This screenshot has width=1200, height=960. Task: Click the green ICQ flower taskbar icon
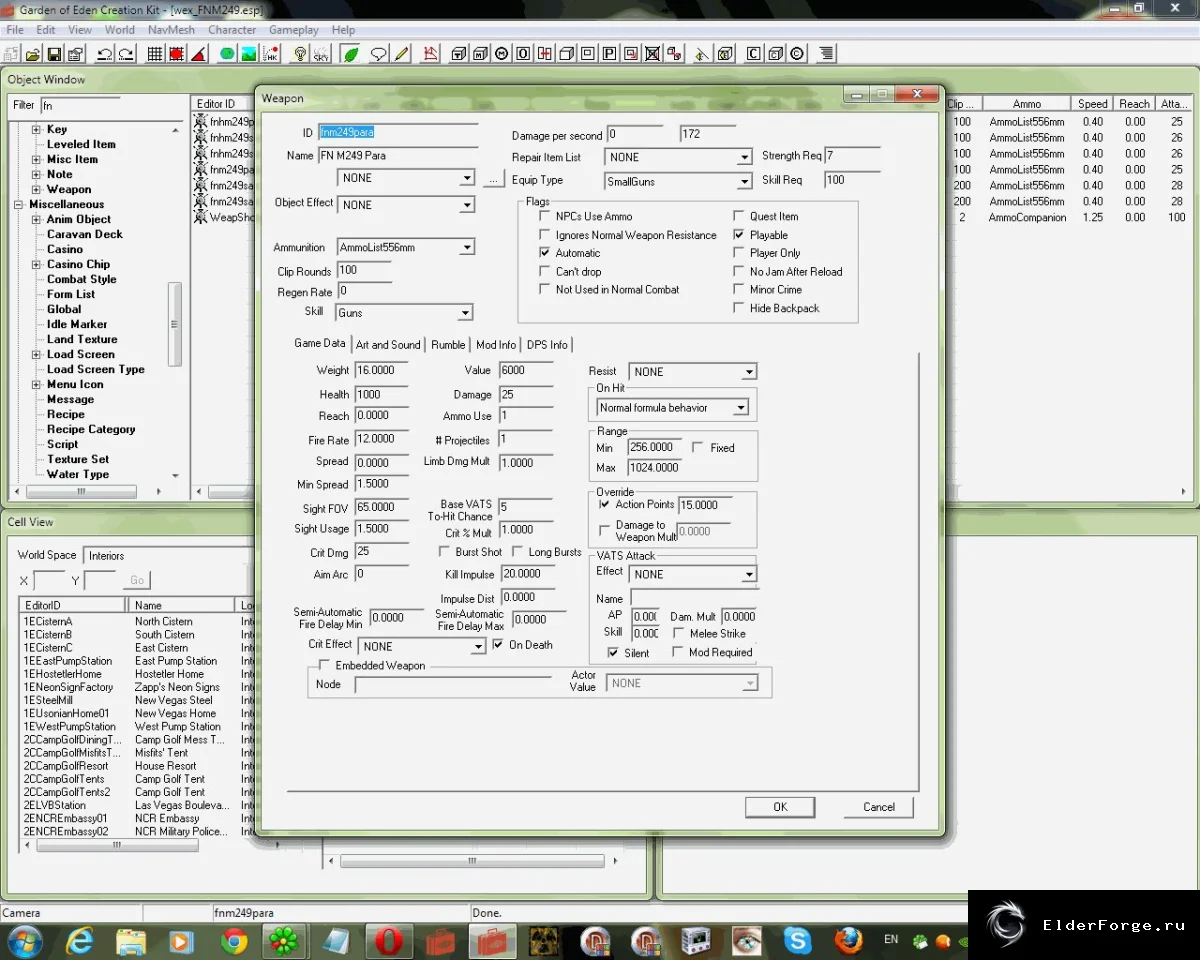pos(285,941)
